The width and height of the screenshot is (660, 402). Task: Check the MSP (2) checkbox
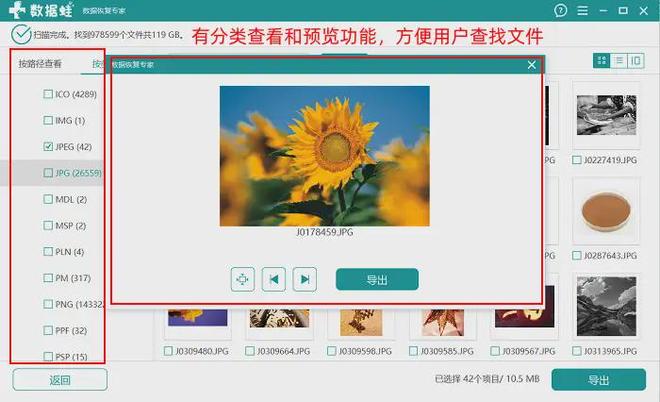click(48, 226)
